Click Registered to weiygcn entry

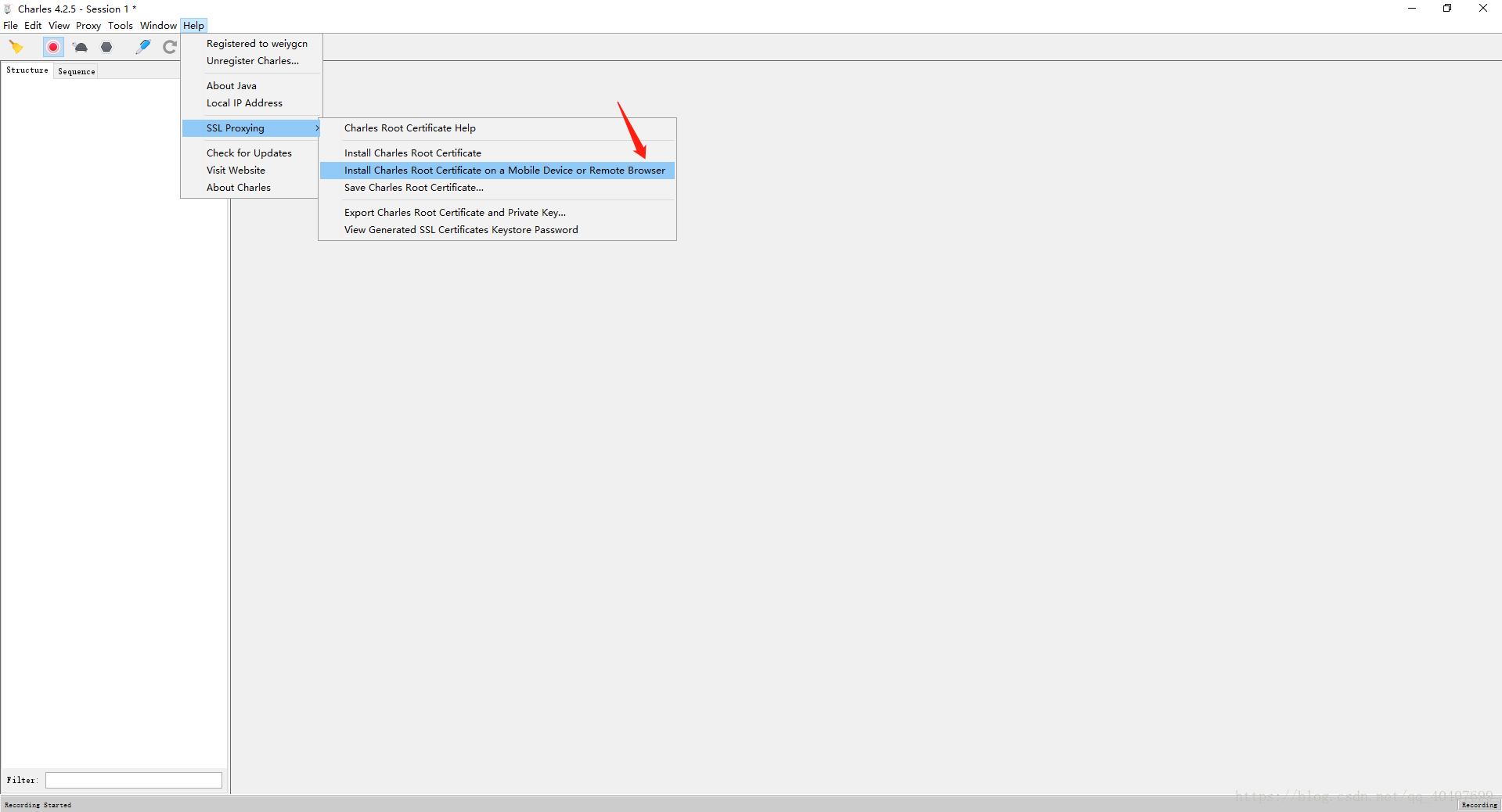[251, 43]
